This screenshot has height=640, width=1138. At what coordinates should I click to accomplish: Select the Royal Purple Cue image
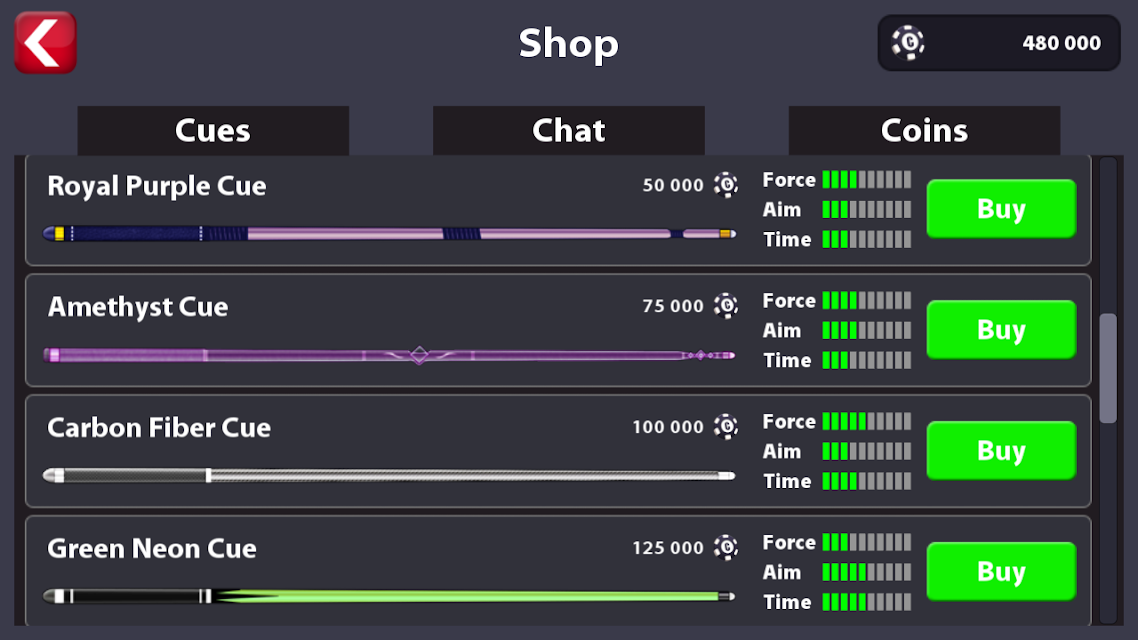[x=390, y=234]
